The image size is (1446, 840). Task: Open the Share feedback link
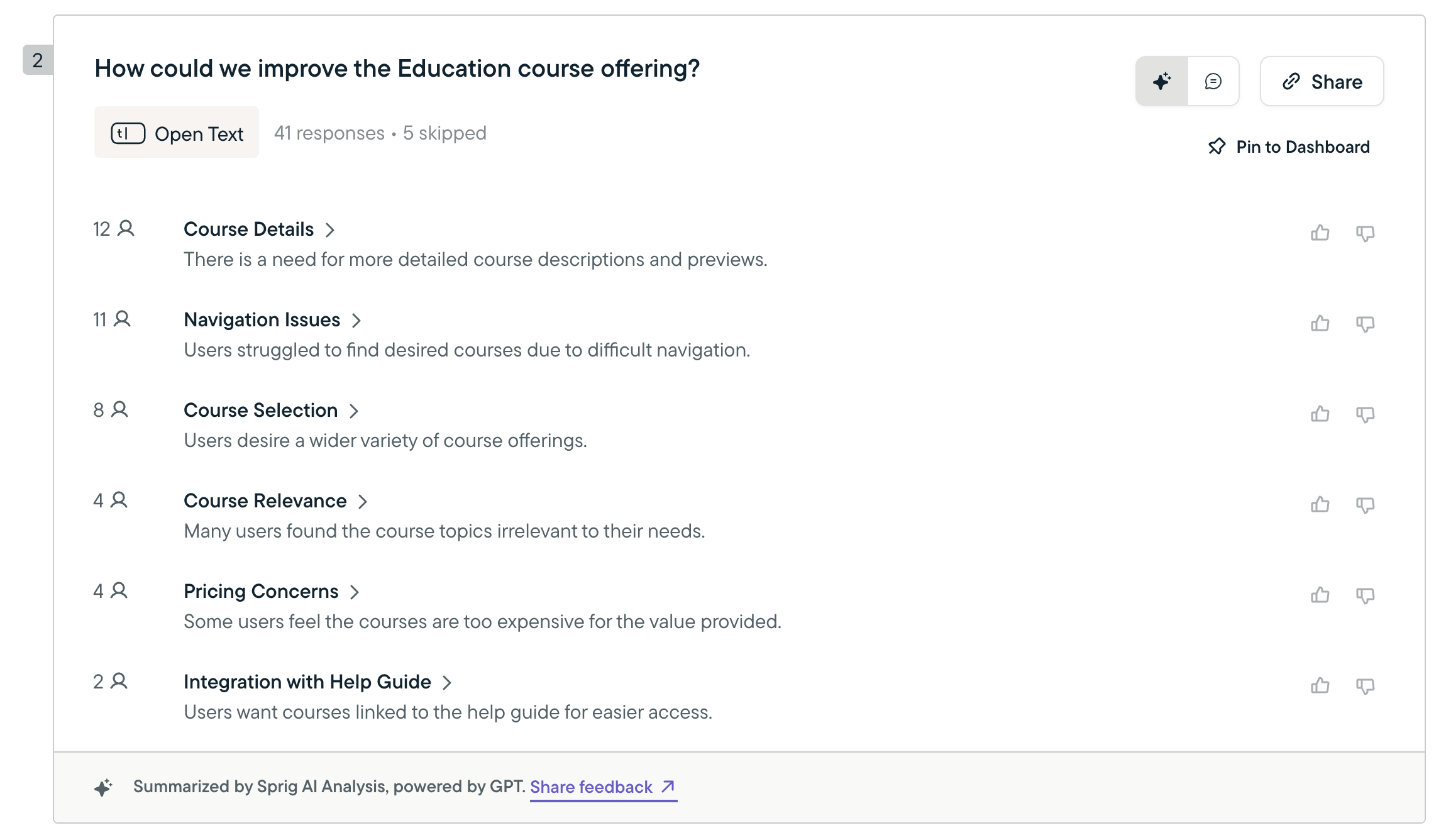click(602, 787)
